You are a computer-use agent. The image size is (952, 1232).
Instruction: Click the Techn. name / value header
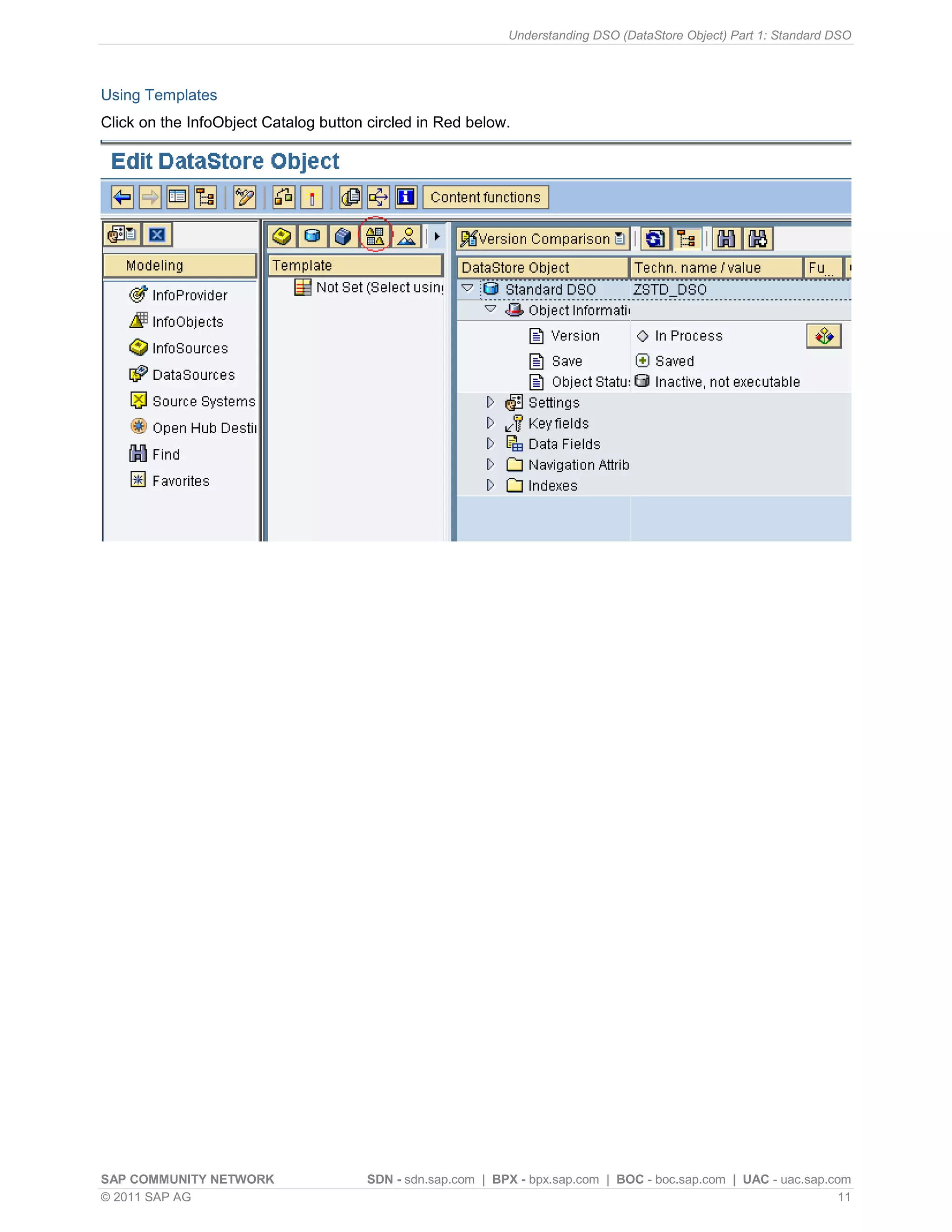[x=717, y=268]
